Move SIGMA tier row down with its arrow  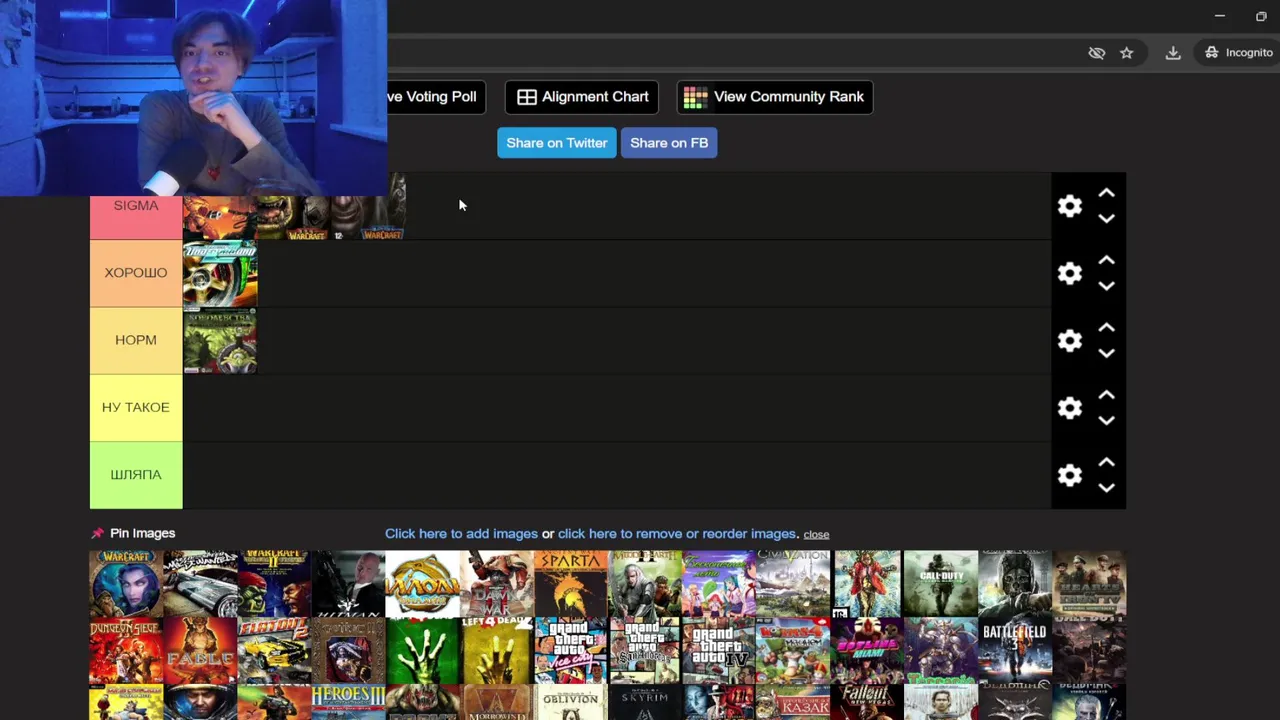pyautogui.click(x=1106, y=218)
